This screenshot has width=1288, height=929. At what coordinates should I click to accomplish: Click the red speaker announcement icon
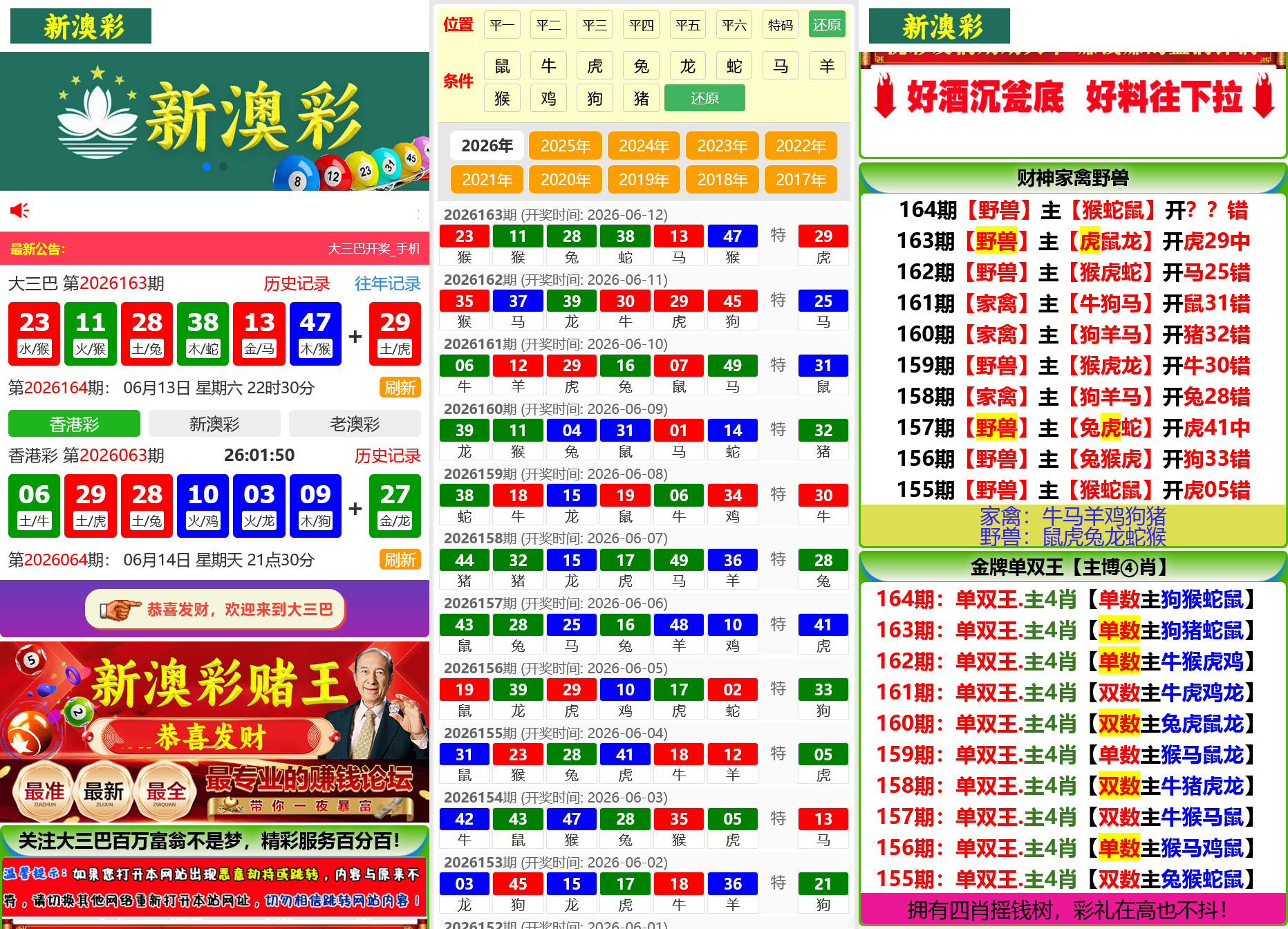point(19,210)
